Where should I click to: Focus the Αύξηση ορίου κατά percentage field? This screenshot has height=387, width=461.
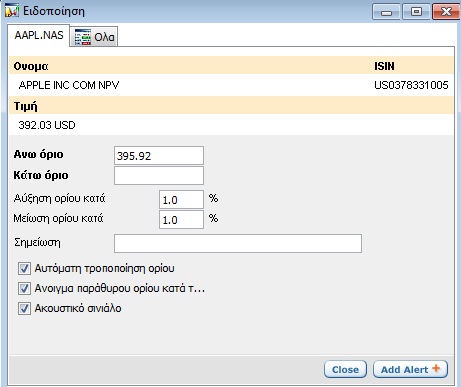coord(181,200)
